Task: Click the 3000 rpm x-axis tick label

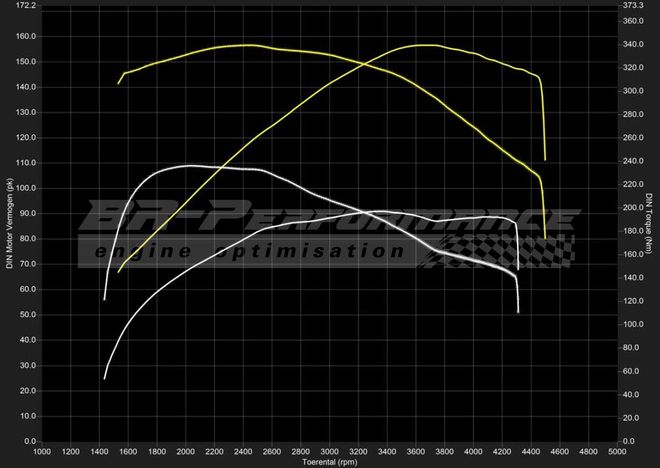Action: click(329, 452)
